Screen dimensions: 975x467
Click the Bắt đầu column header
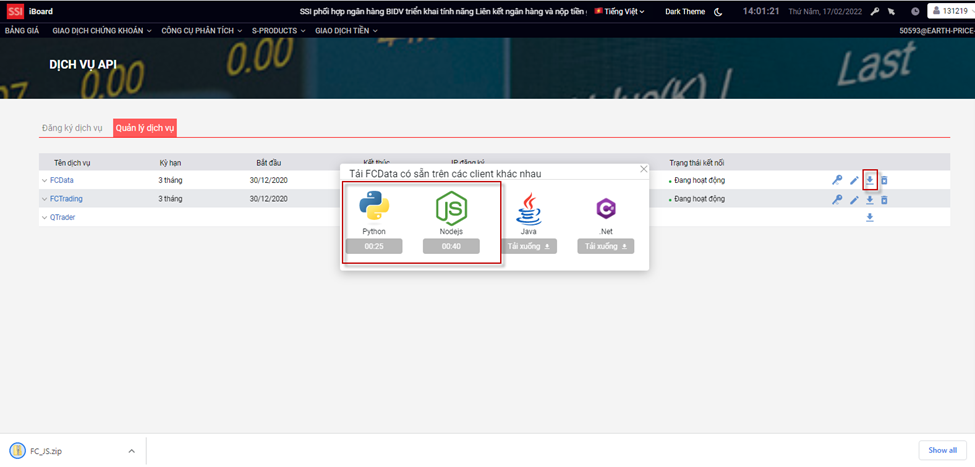(x=269, y=163)
